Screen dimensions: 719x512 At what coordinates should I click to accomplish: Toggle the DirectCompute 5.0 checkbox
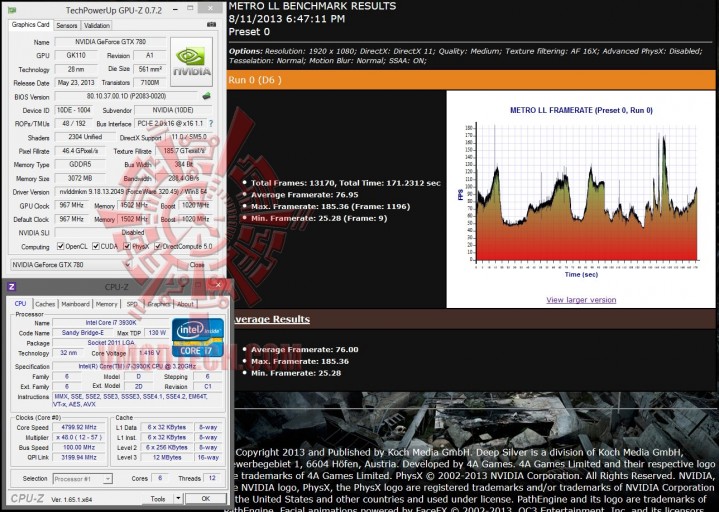pos(158,246)
